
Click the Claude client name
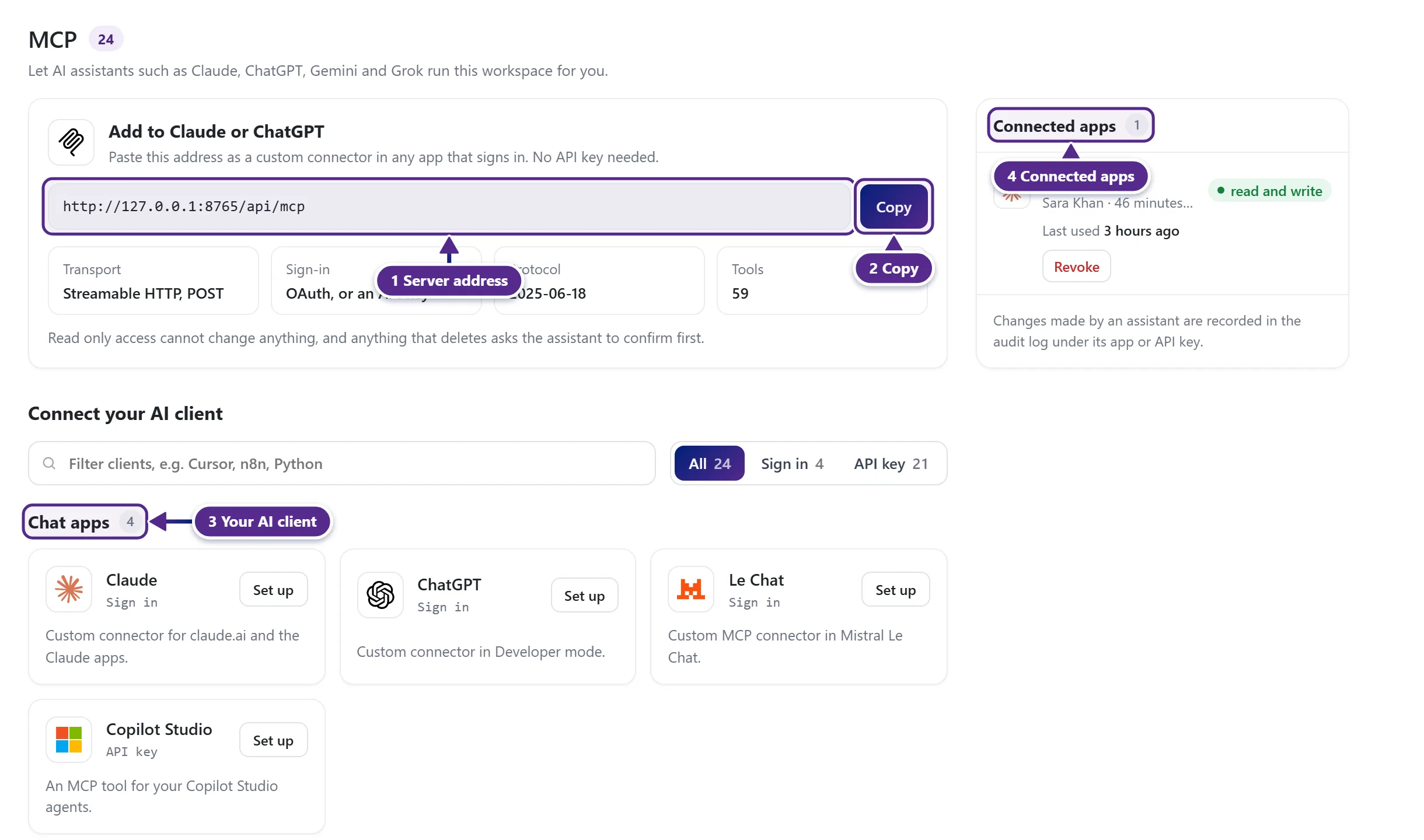(132, 580)
